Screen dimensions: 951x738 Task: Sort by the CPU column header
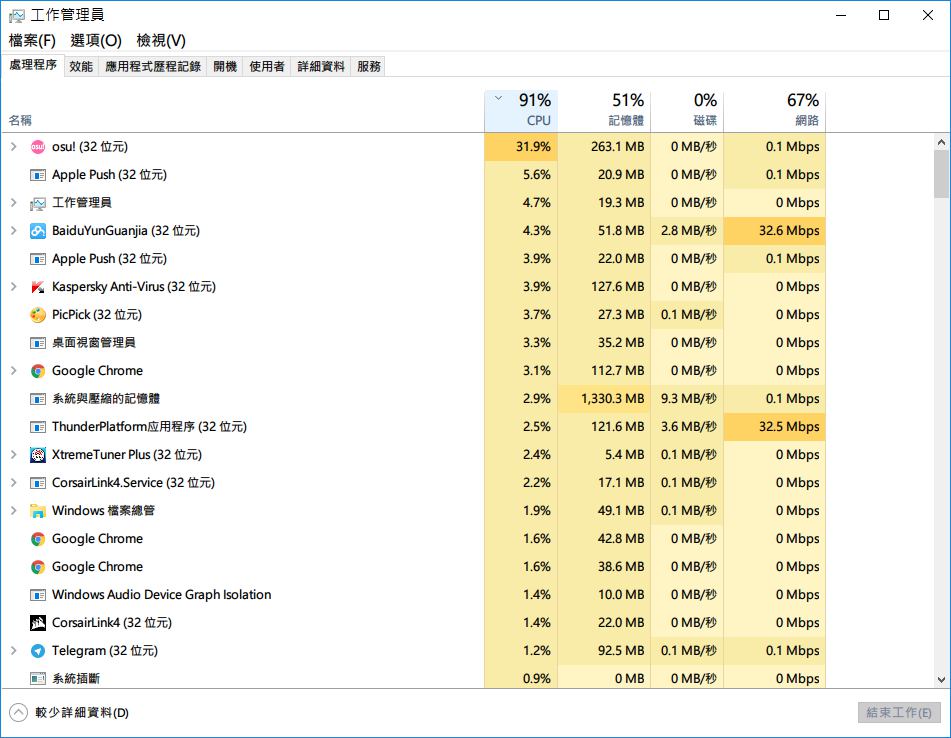pyautogui.click(x=521, y=110)
